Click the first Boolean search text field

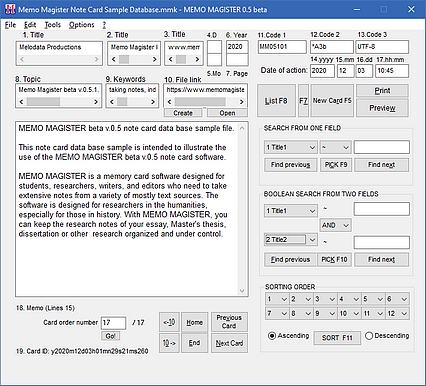pos(382,209)
